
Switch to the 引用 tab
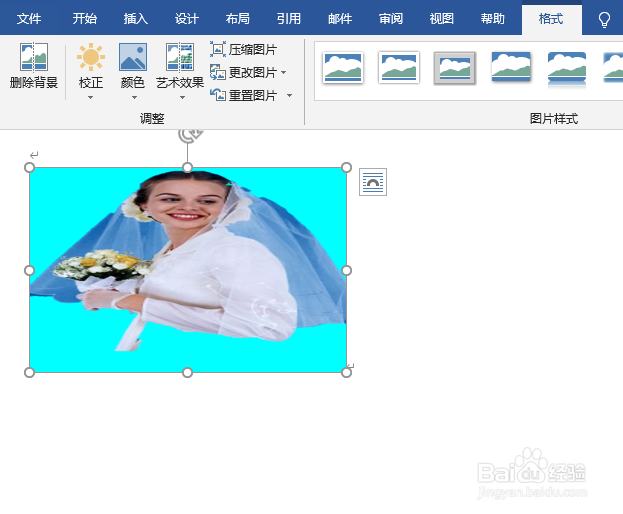point(289,19)
